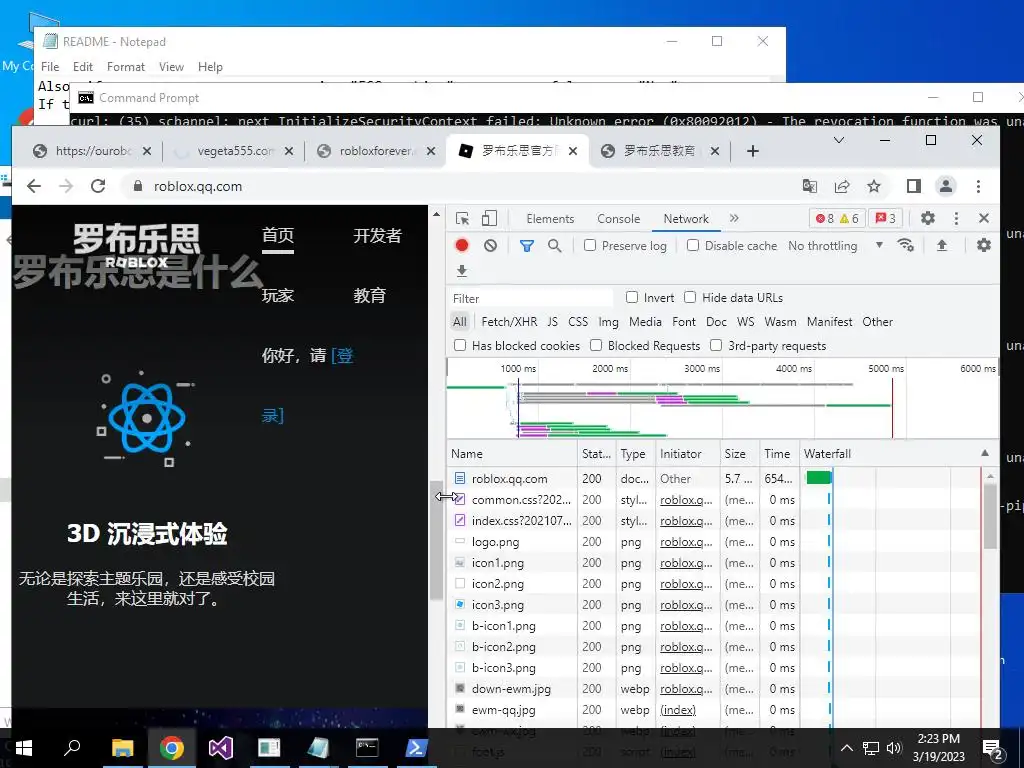The height and width of the screenshot is (768, 1024).
Task: Open network conditions wifi icon
Action: click(x=905, y=245)
